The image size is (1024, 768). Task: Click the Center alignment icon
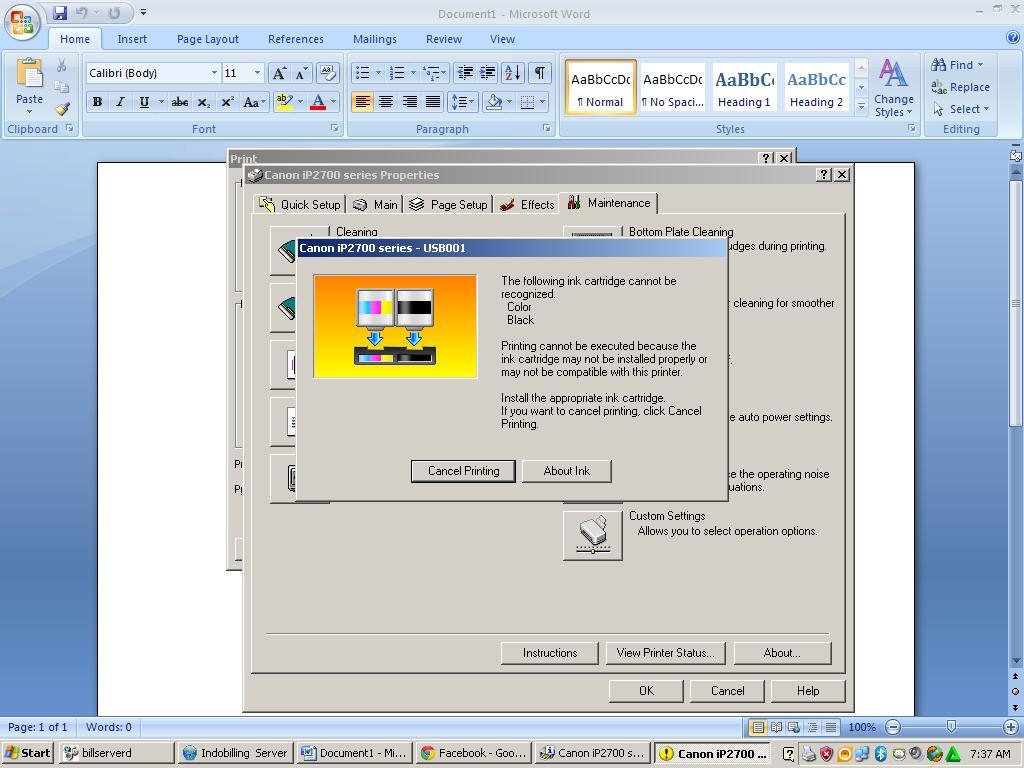[386, 102]
